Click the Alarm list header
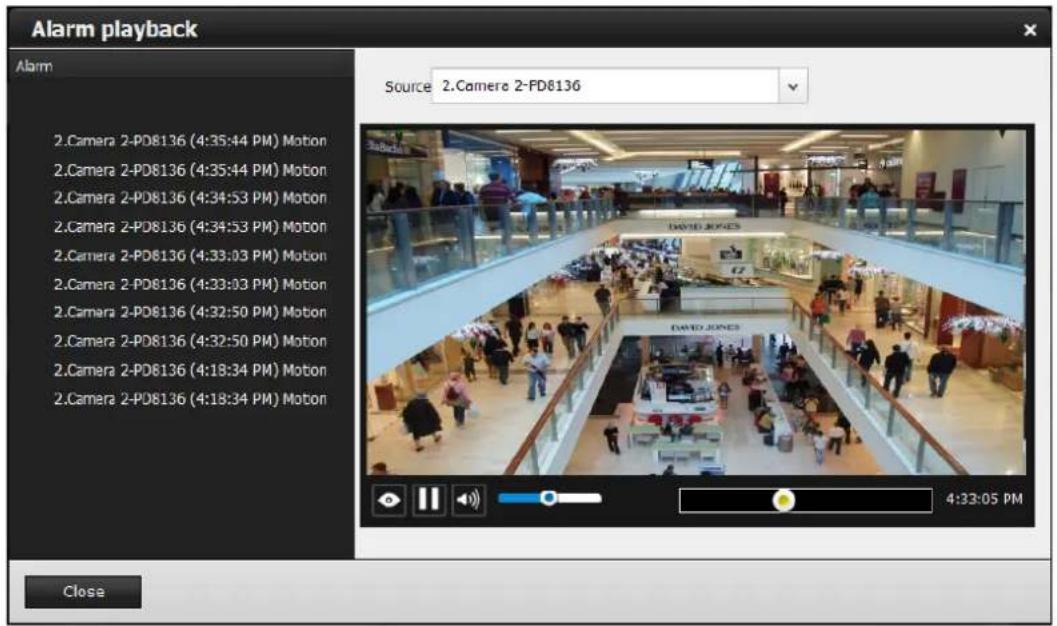Image resolution: width=1057 pixels, height=626 pixels. coord(181,66)
